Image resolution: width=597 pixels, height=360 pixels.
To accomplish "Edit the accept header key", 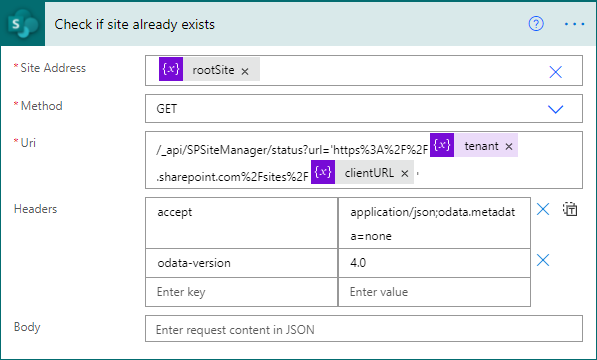I will click(241, 223).
